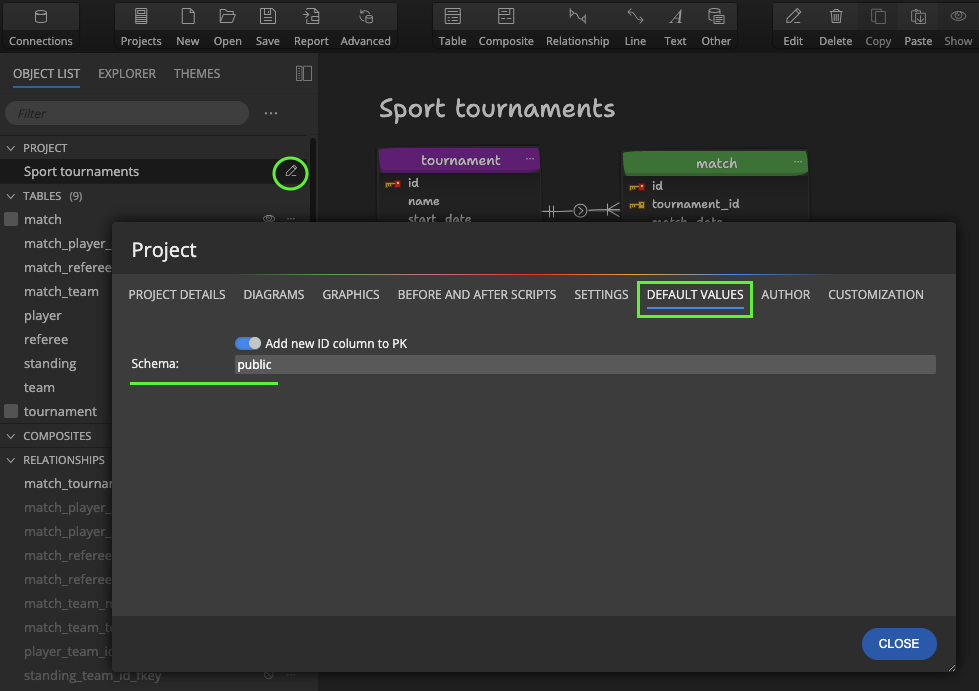The width and height of the screenshot is (979, 691).
Task: Click tournament_id column in match table
Action: click(x=695, y=204)
